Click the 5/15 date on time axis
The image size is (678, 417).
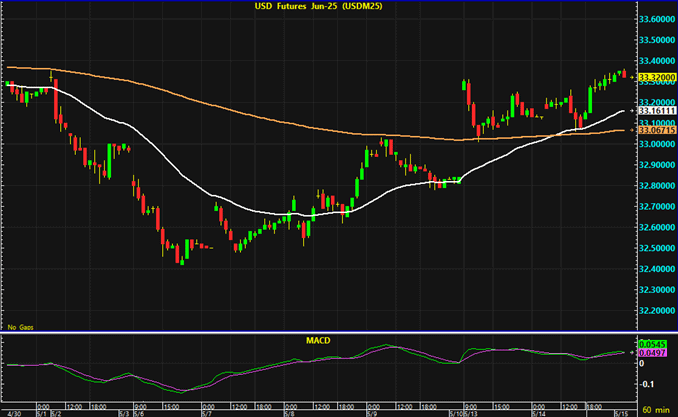pyautogui.click(x=621, y=411)
